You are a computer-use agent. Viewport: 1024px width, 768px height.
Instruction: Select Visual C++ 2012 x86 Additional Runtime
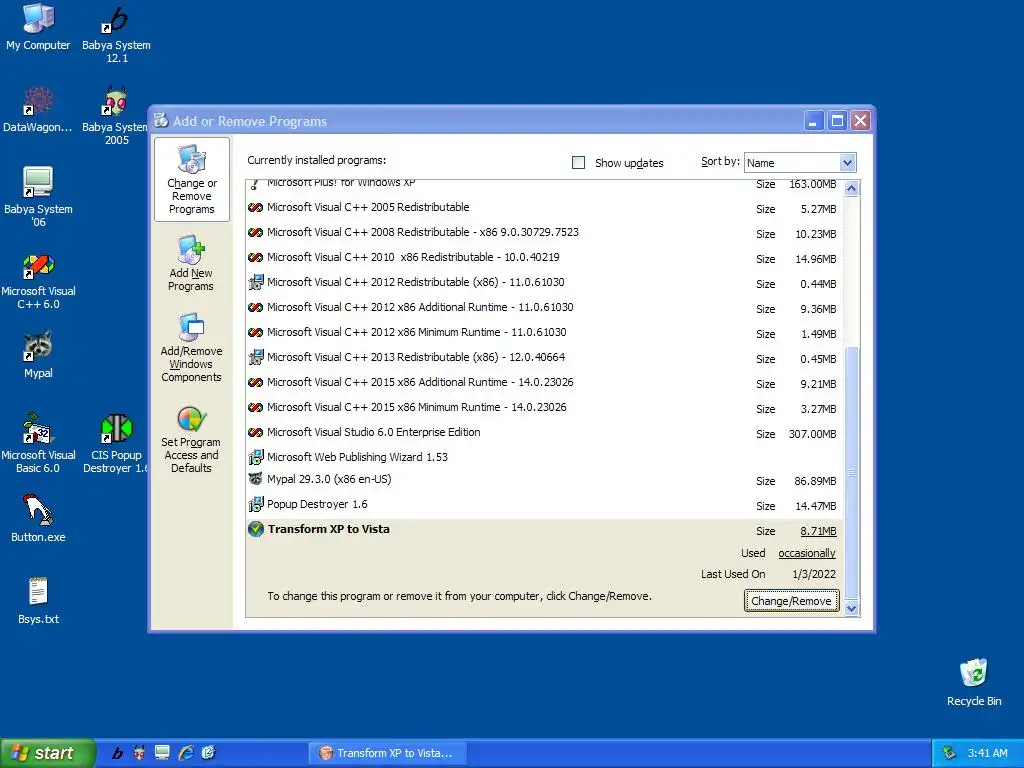pos(544,308)
